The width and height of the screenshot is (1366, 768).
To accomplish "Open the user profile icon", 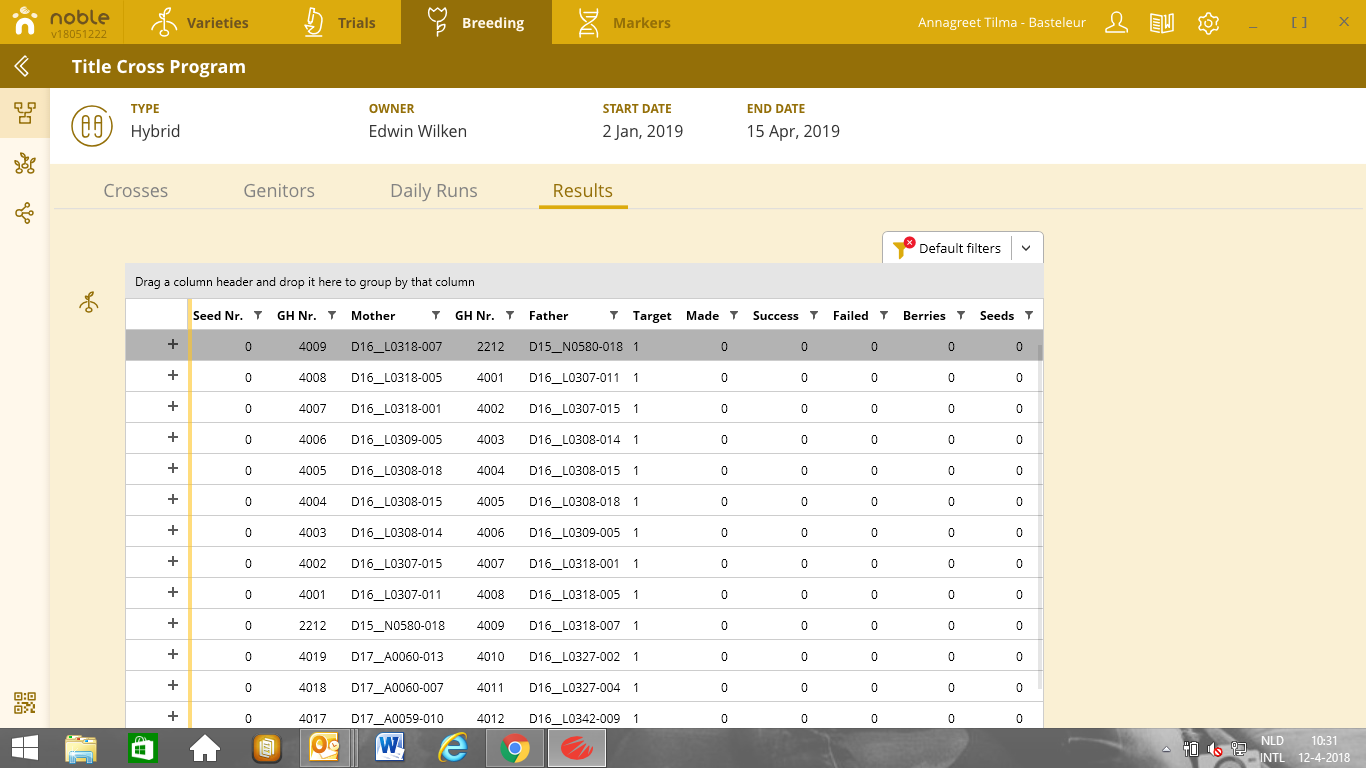I will pos(1116,22).
